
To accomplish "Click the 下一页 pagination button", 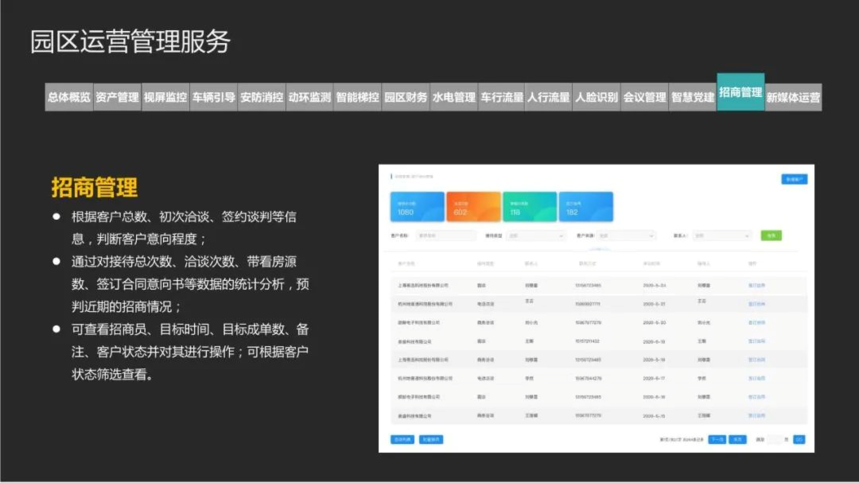I will (x=717, y=440).
